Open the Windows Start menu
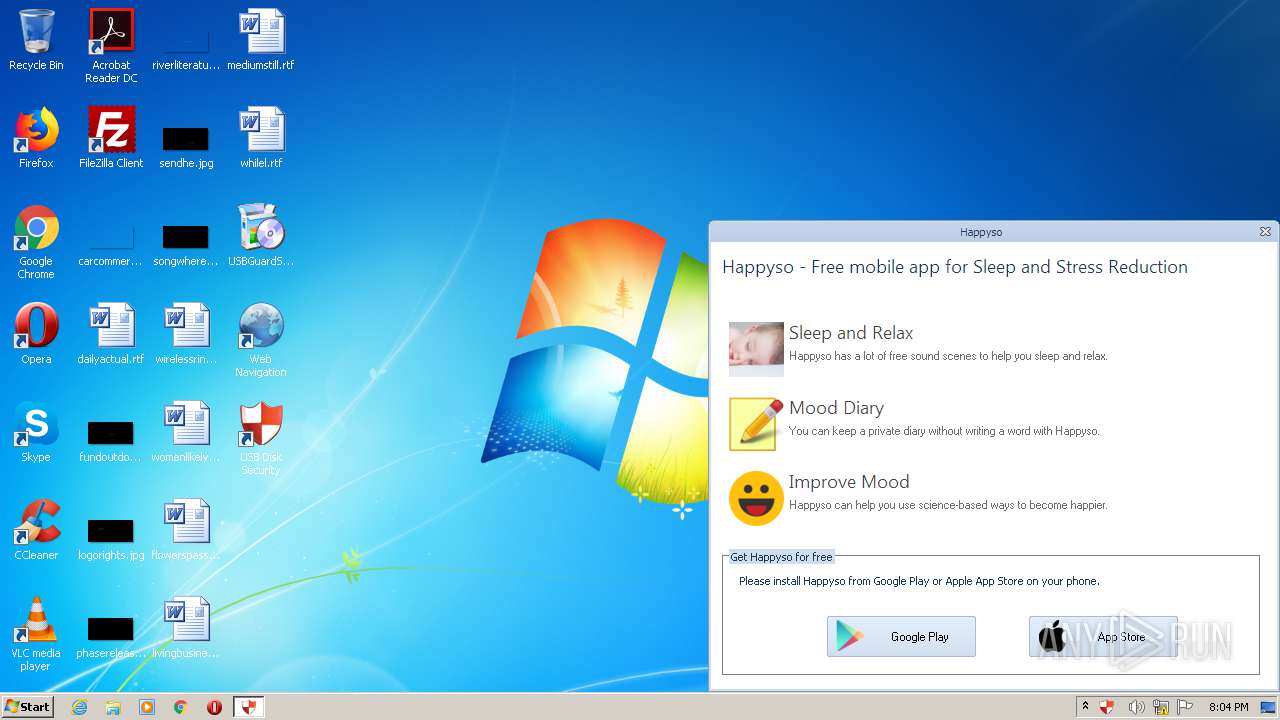This screenshot has height=720, width=1280. click(x=28, y=707)
